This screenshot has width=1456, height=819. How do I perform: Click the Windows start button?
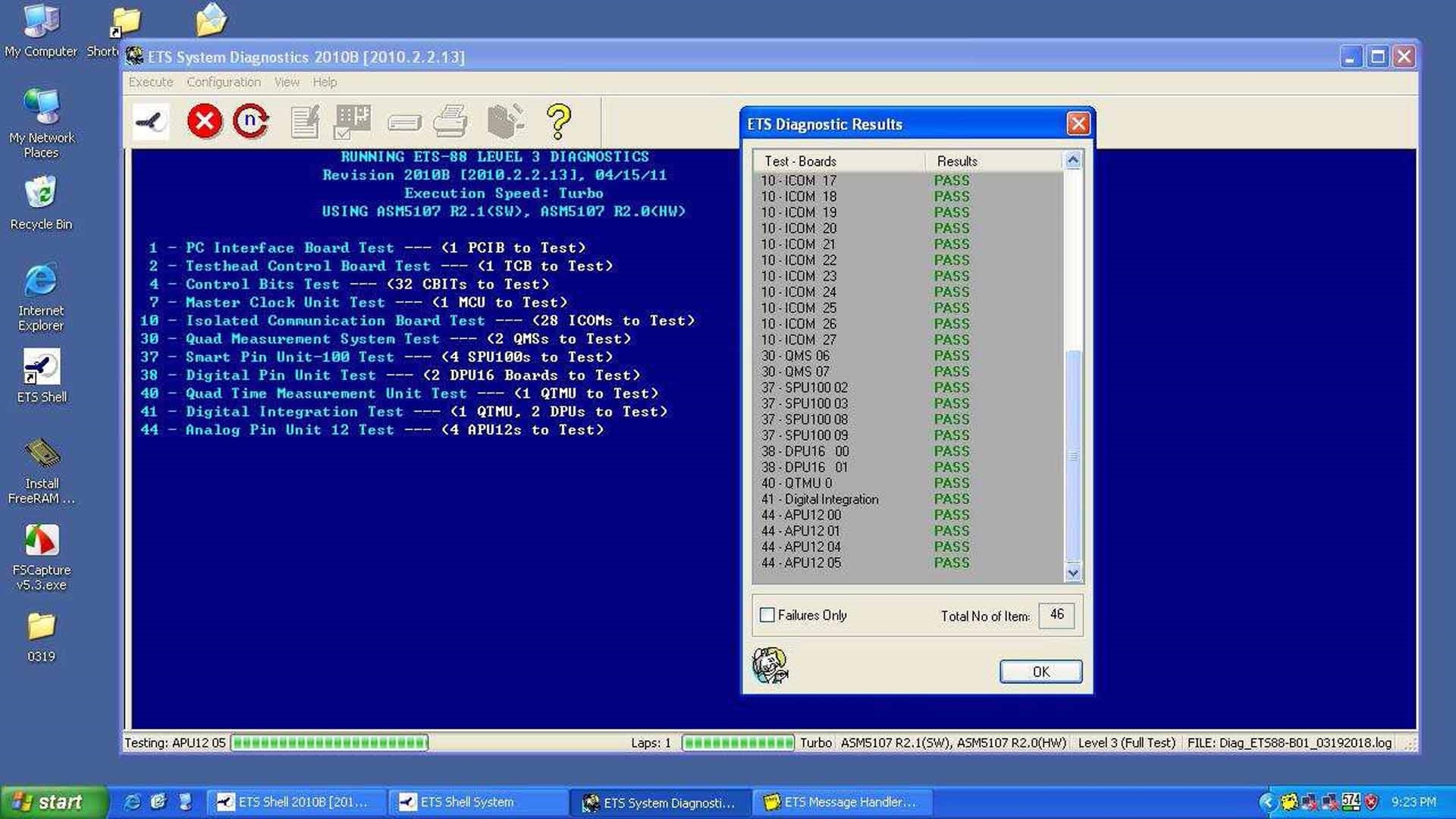(53, 802)
